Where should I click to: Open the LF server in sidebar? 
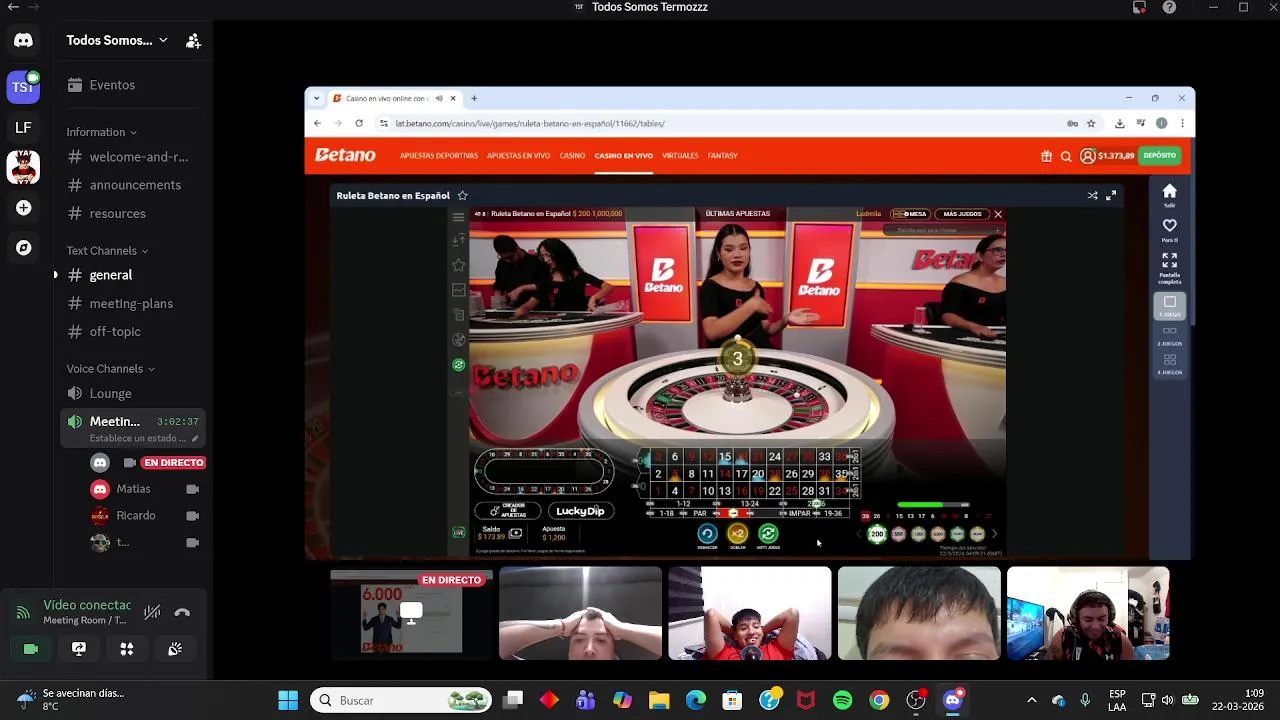pyautogui.click(x=23, y=127)
